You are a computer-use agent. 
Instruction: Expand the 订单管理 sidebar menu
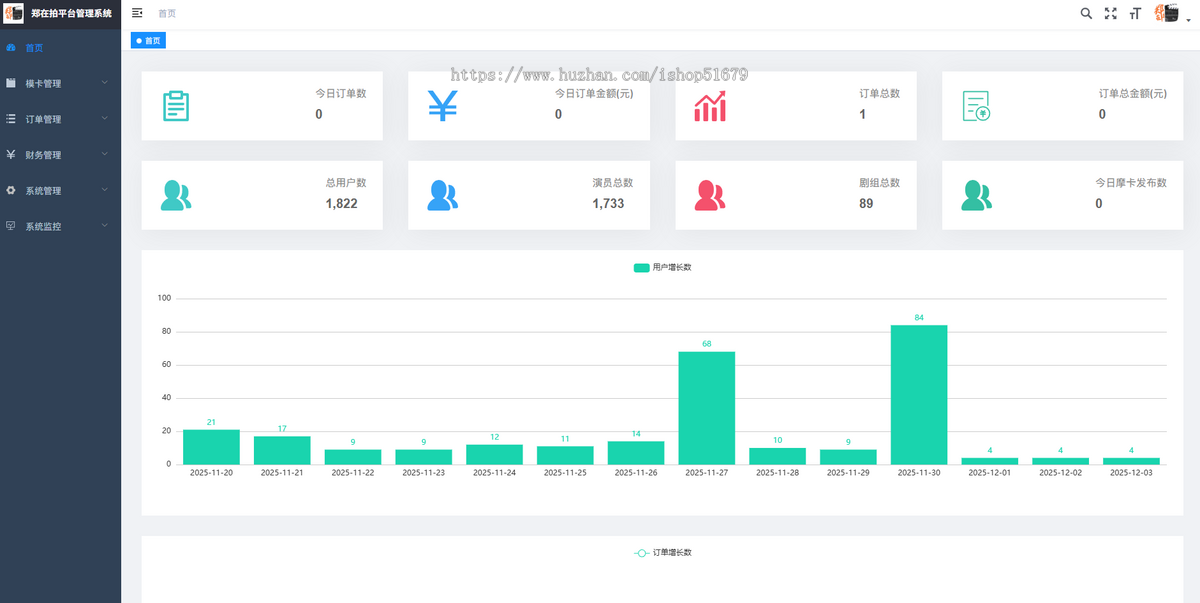point(60,119)
